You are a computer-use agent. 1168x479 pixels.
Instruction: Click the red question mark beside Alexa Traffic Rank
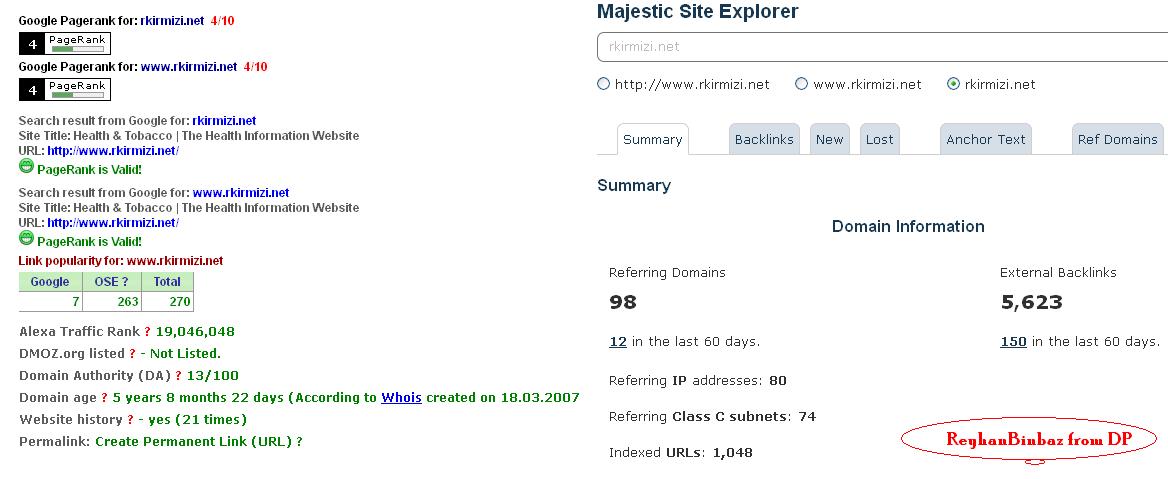(147, 332)
